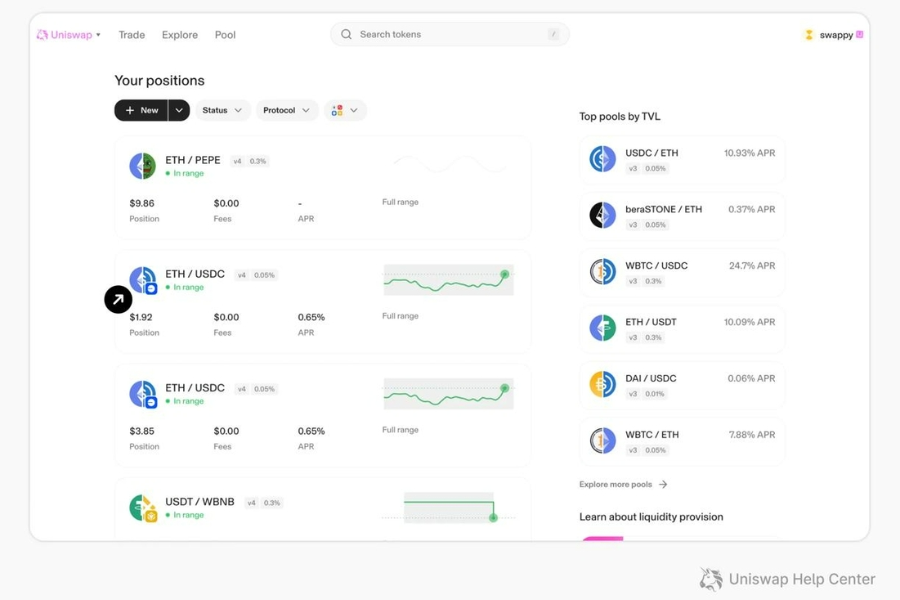Open the network selector dropdown
This screenshot has height=600, width=900.
[x=345, y=110]
